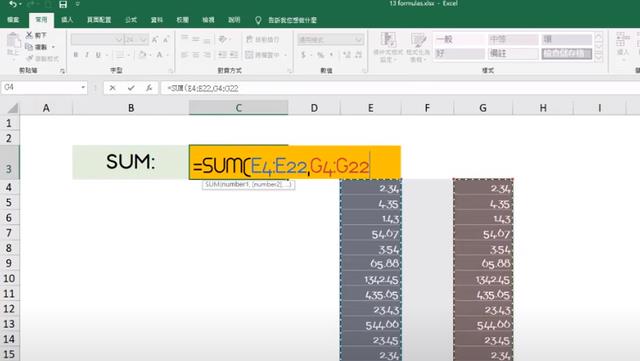Select column C header
Viewport: 640px width, 361px height.
(238, 108)
